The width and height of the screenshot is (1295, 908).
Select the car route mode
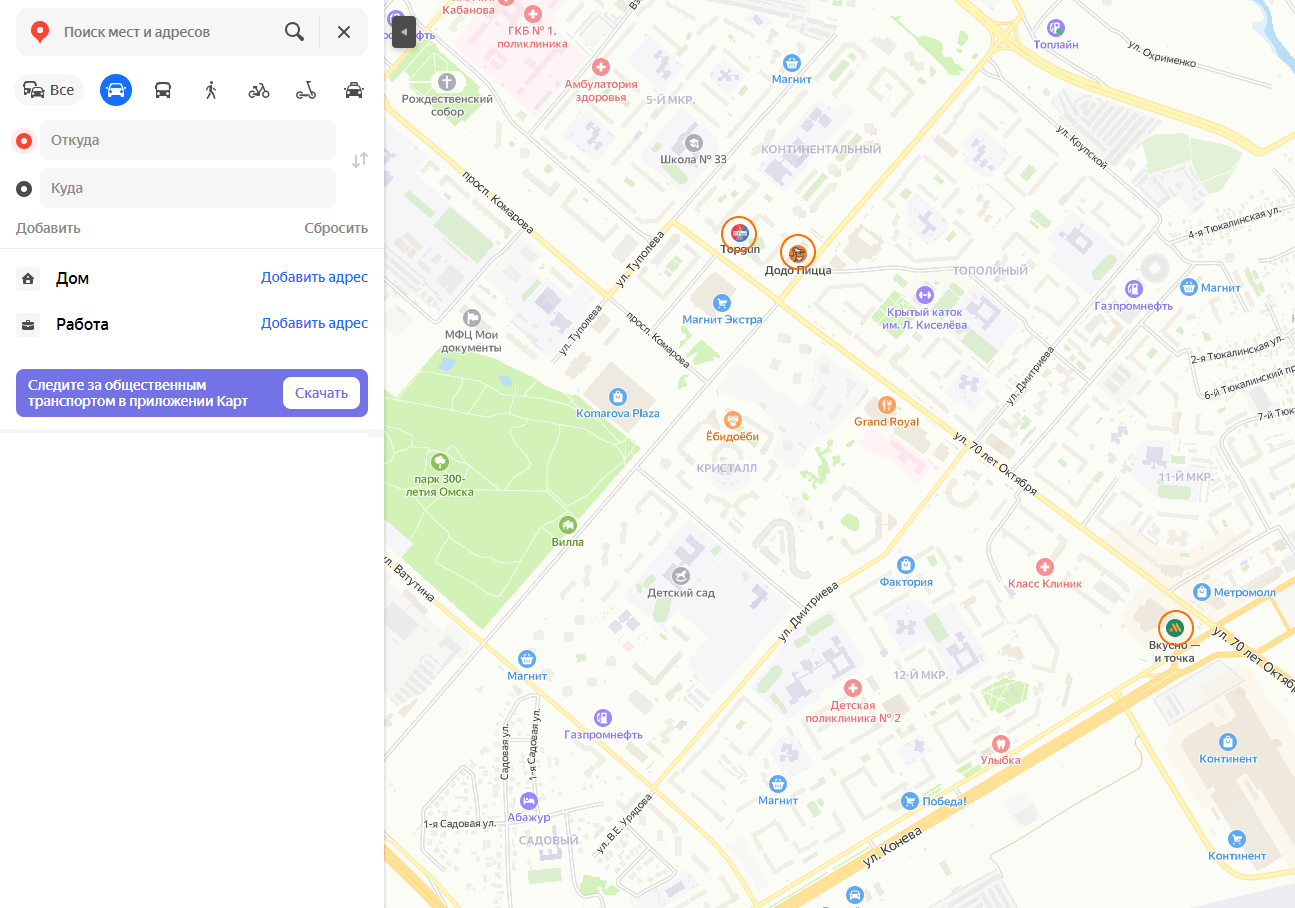(x=116, y=90)
